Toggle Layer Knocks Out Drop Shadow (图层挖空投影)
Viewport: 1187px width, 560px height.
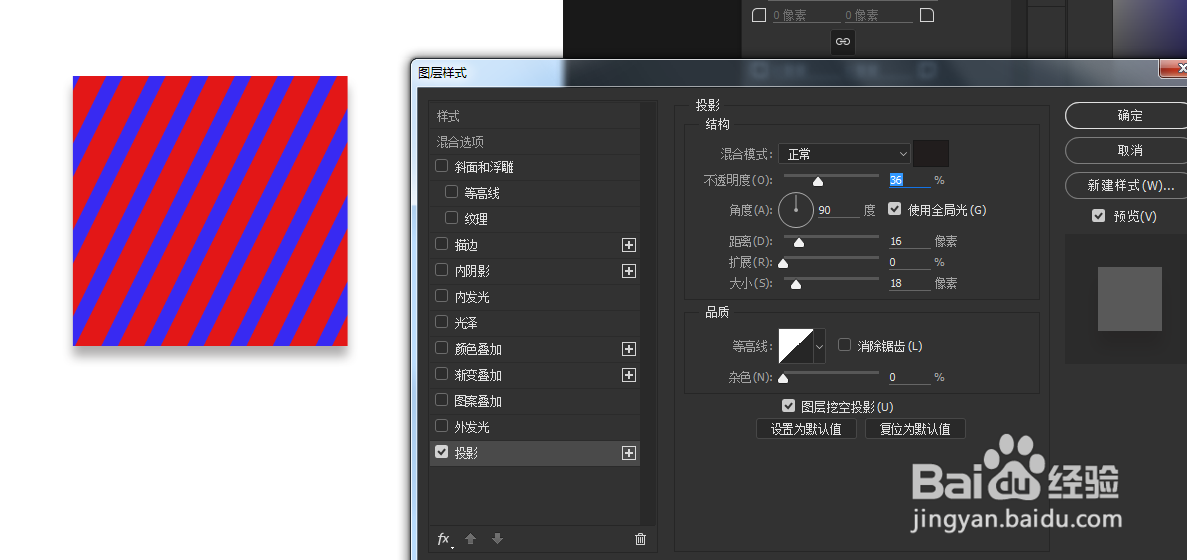click(788, 406)
